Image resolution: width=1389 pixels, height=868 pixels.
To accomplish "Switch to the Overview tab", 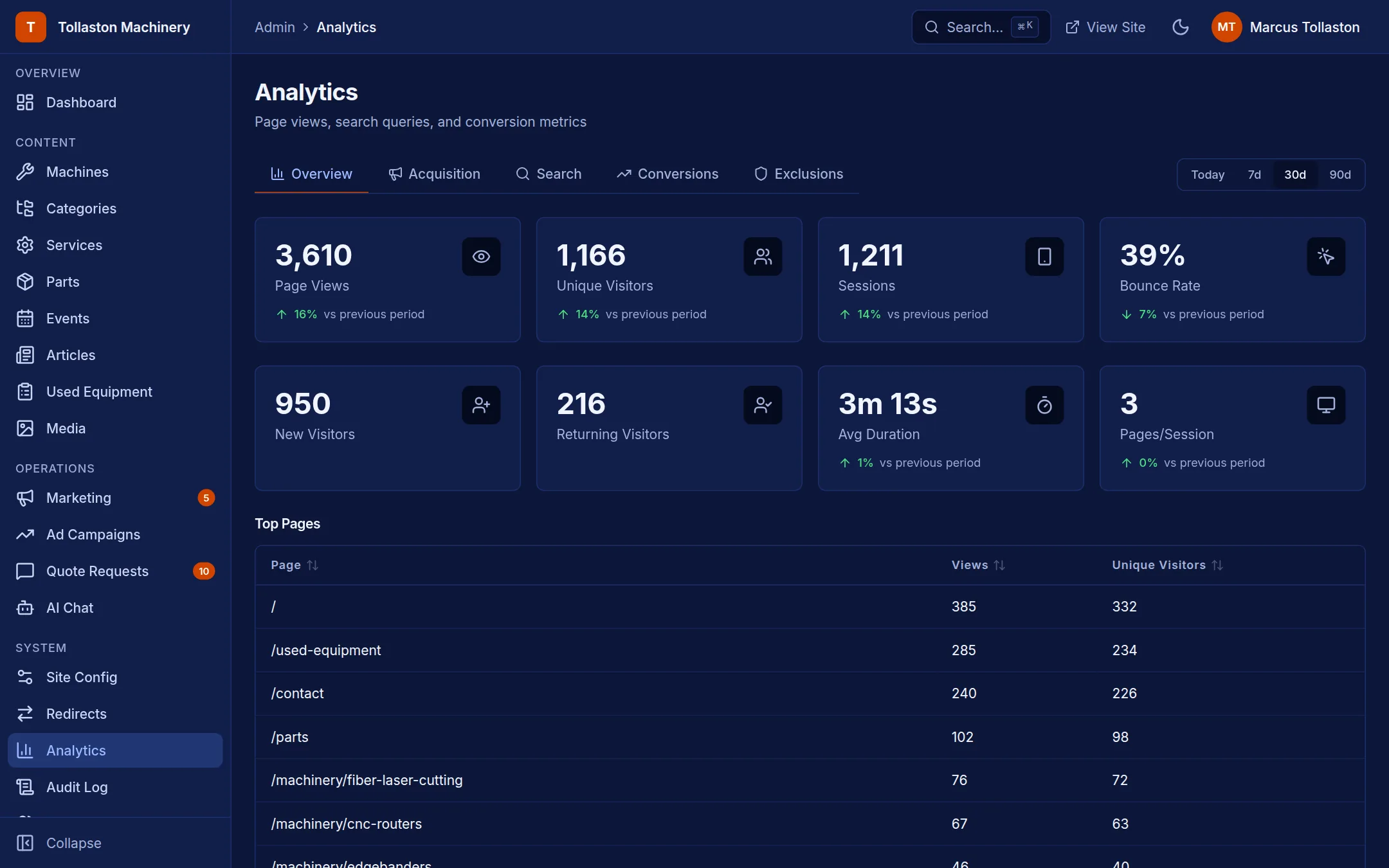I will [x=311, y=174].
